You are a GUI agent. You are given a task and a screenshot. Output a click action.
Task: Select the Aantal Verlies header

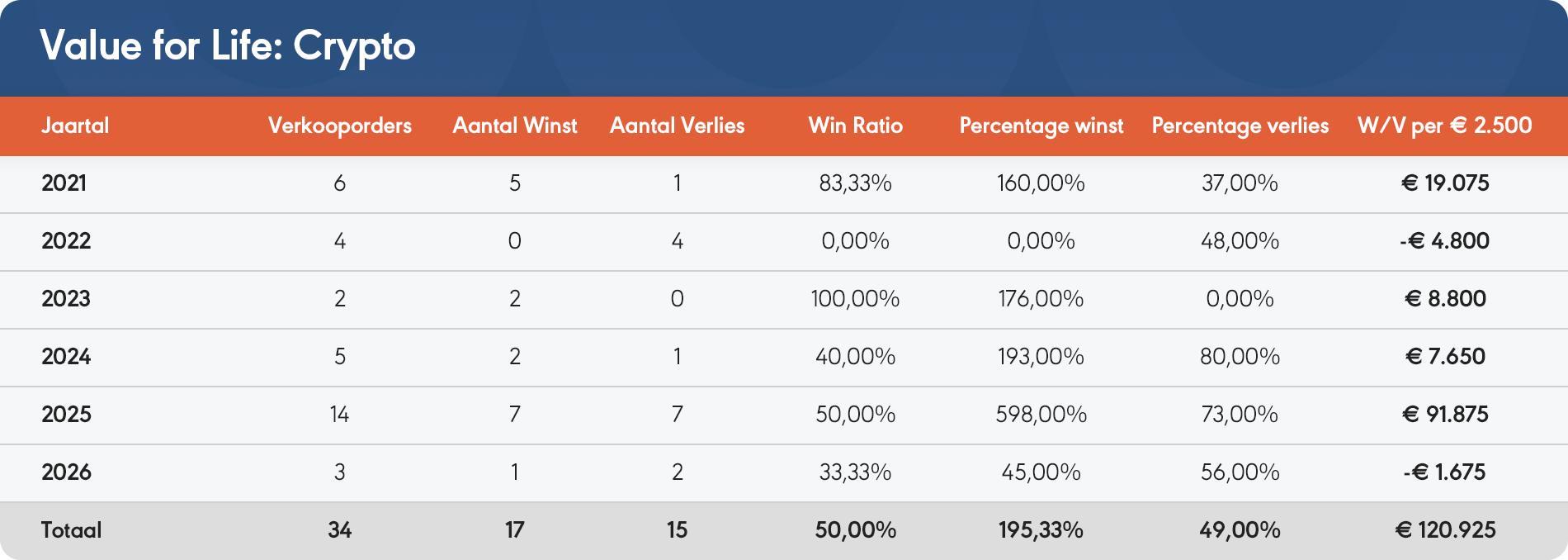point(678,126)
